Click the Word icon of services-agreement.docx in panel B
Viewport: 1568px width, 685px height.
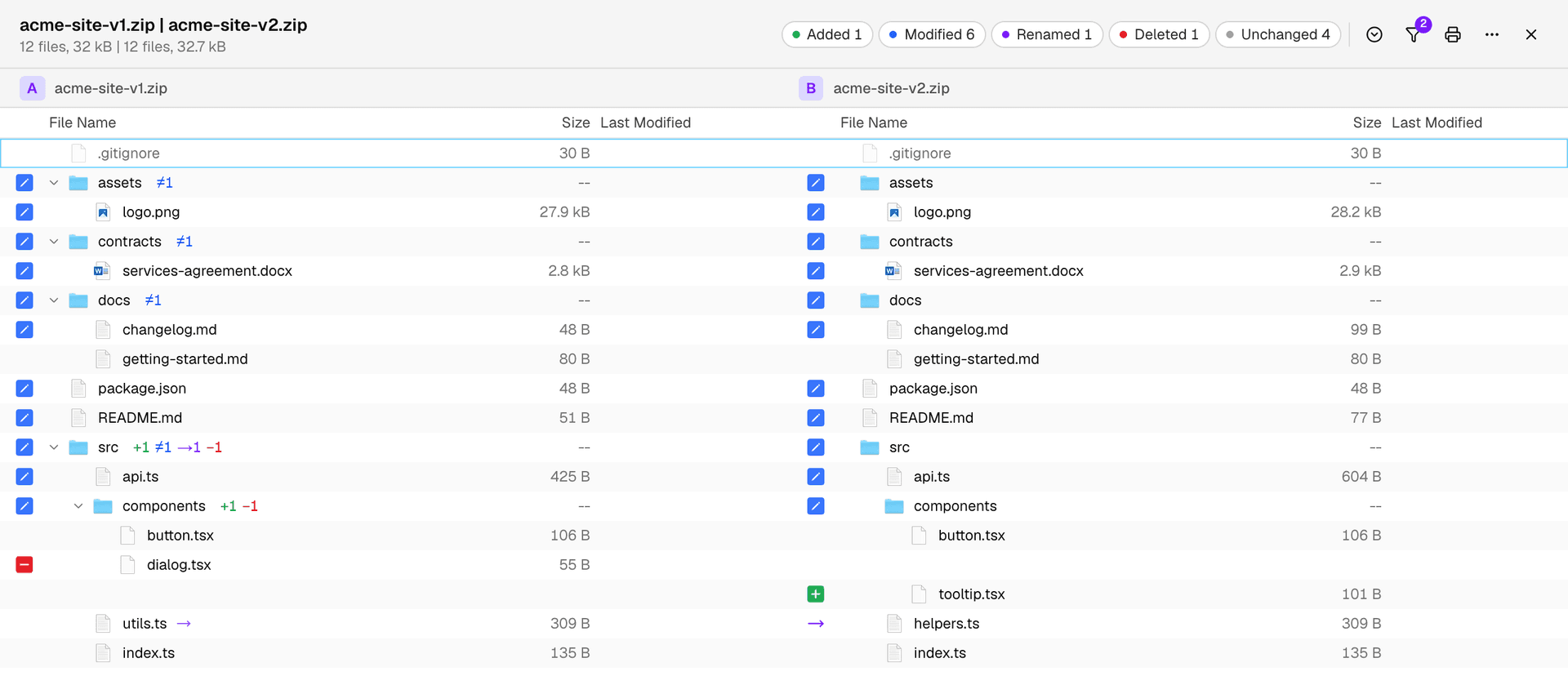pyautogui.click(x=893, y=270)
